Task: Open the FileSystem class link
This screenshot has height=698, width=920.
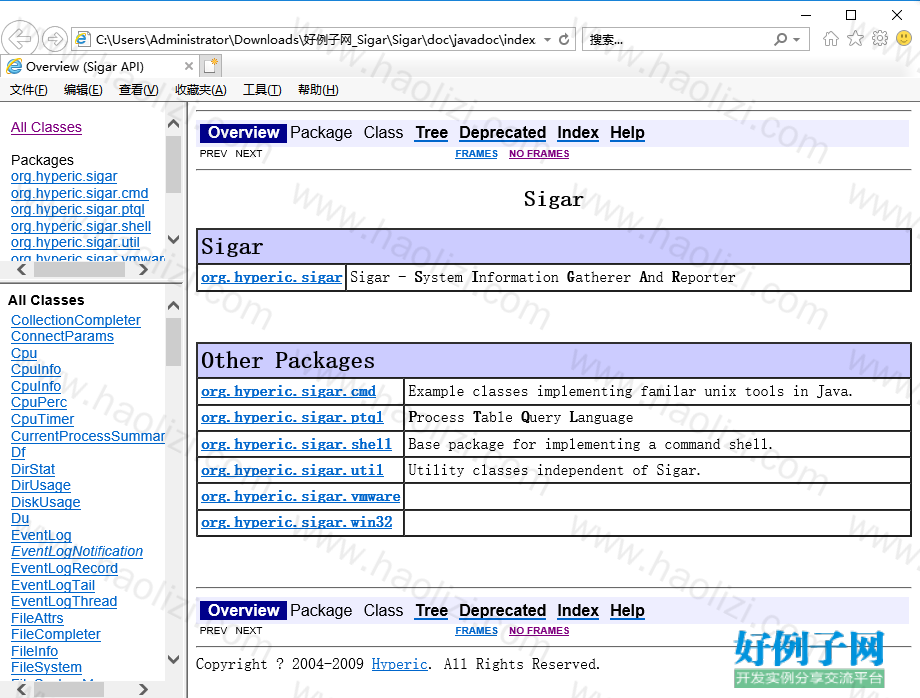Action: 46,667
